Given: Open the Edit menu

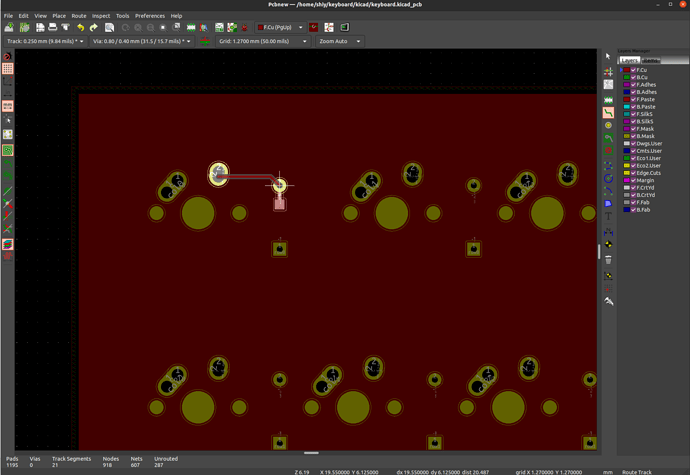Looking at the screenshot, I should click(x=23, y=16).
